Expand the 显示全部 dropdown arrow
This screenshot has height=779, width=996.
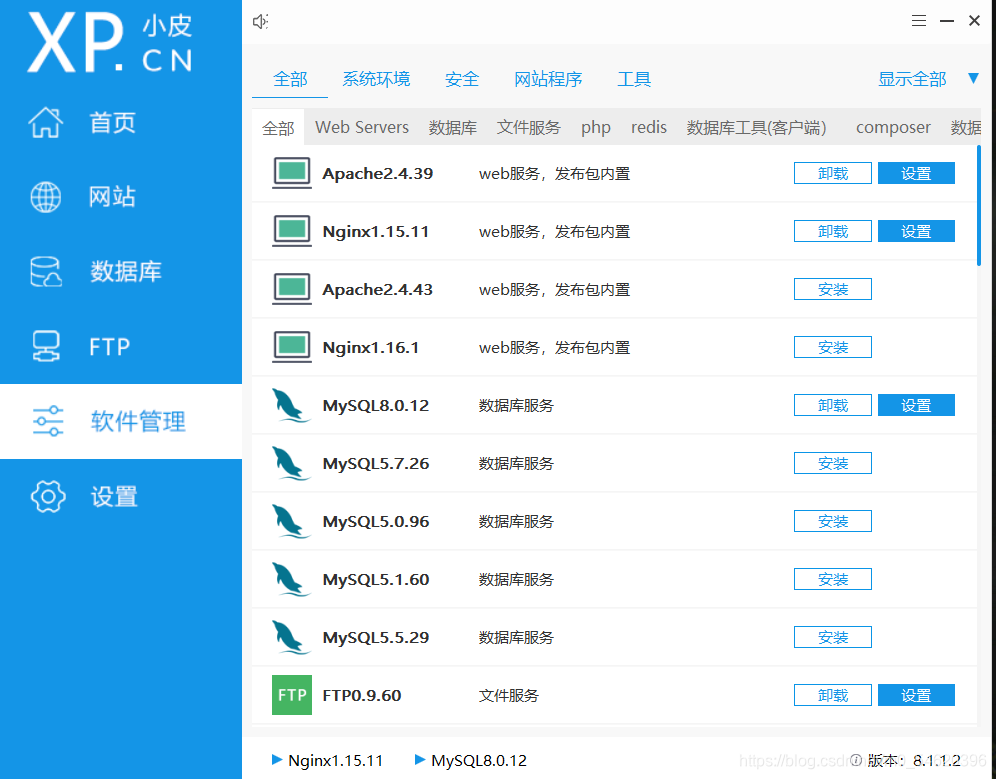click(973, 78)
